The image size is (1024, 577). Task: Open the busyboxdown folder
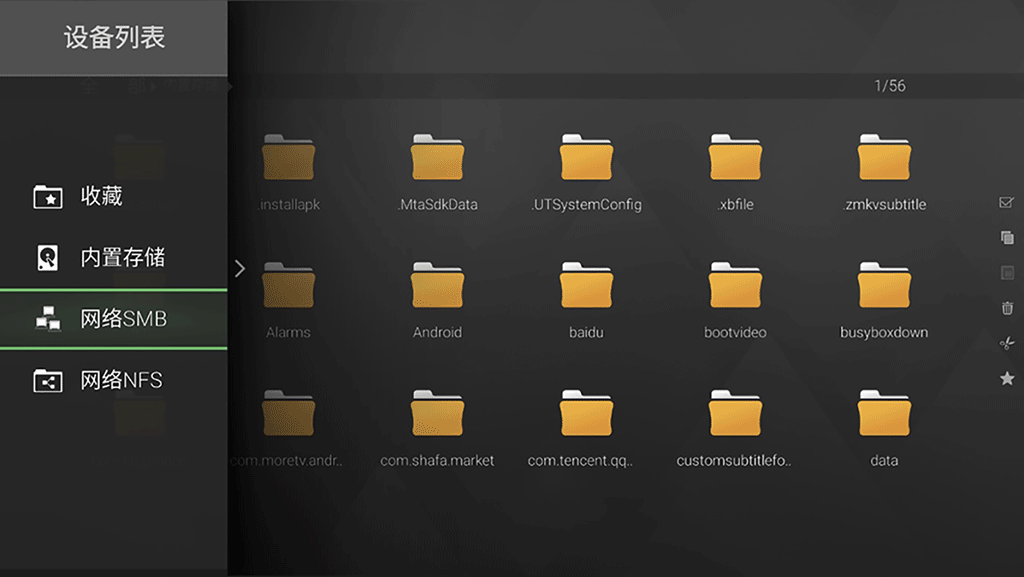click(884, 300)
